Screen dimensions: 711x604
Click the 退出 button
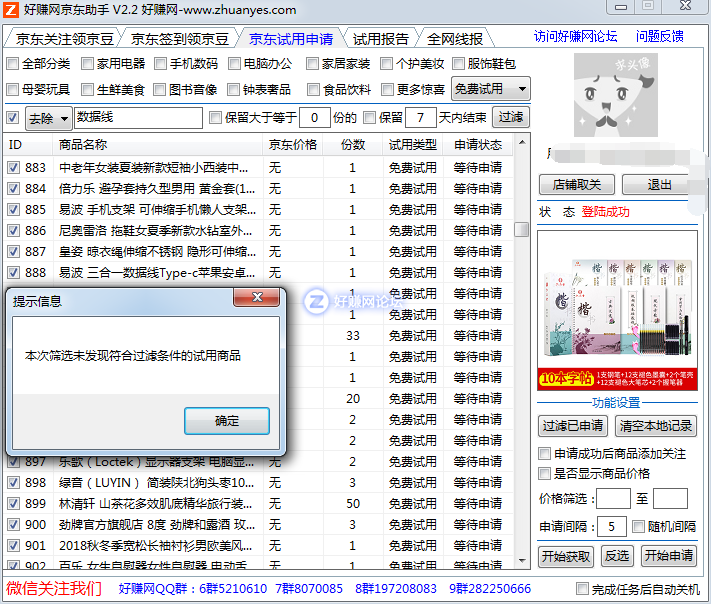click(x=659, y=185)
